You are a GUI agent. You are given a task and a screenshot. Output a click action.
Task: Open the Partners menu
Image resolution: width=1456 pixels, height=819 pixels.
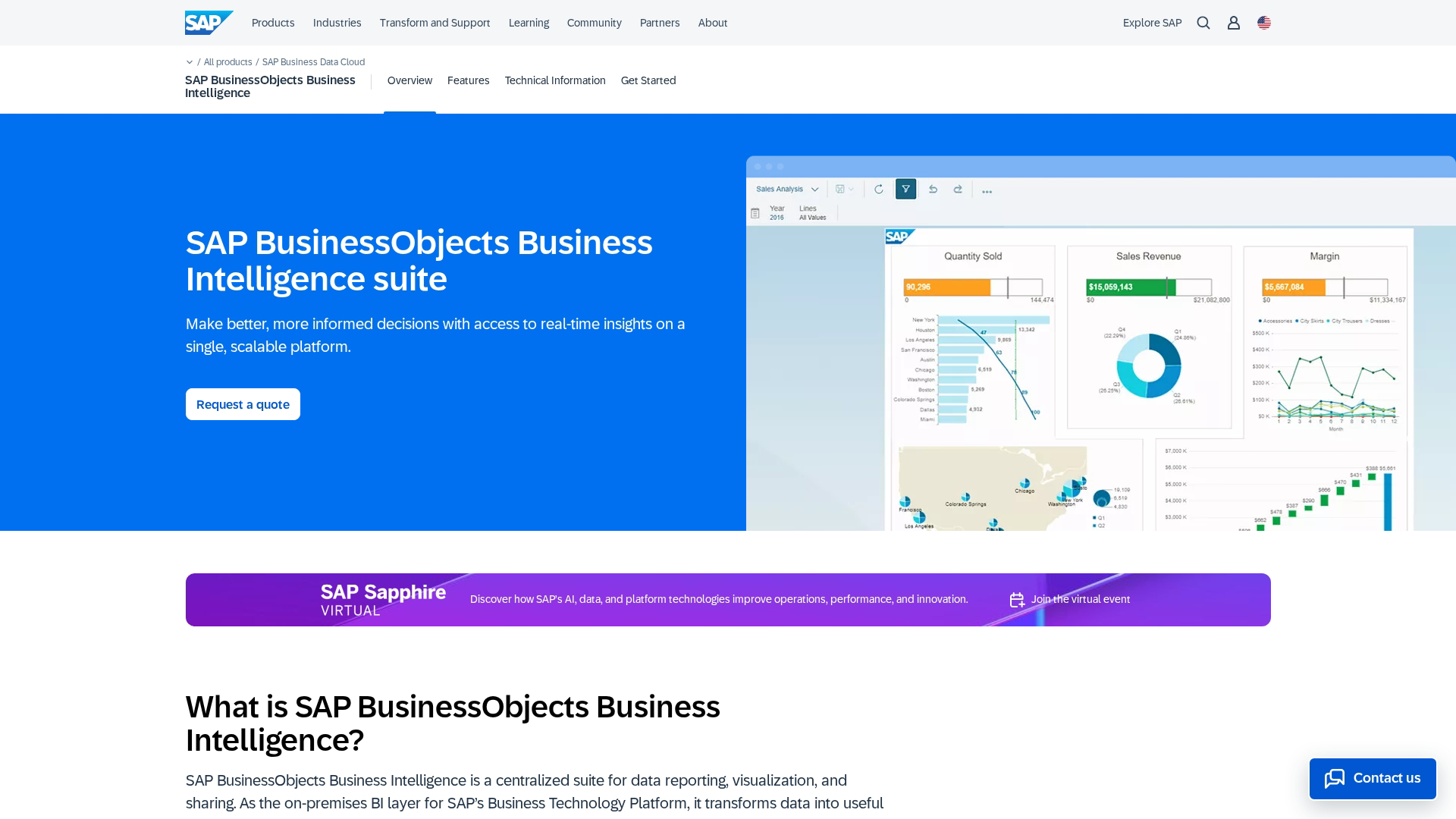[x=660, y=23]
